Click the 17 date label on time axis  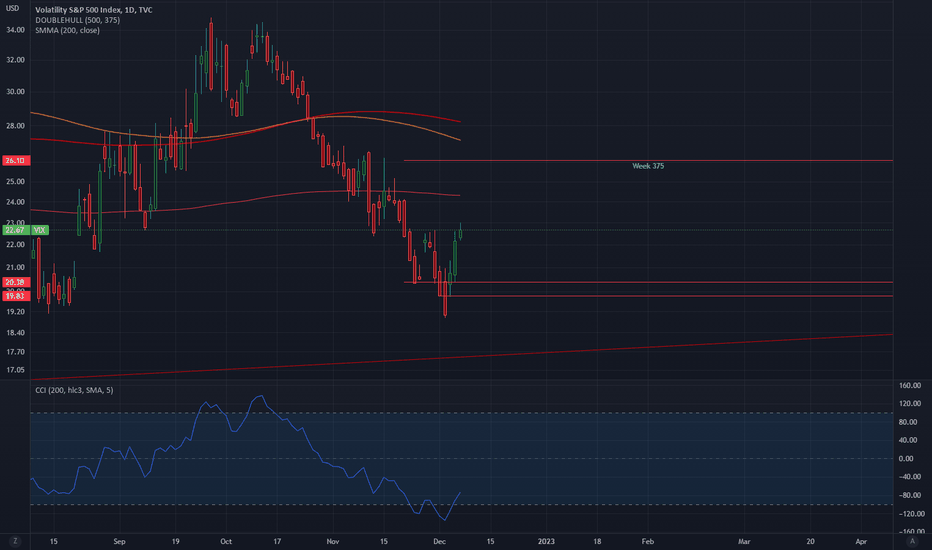tap(277, 542)
